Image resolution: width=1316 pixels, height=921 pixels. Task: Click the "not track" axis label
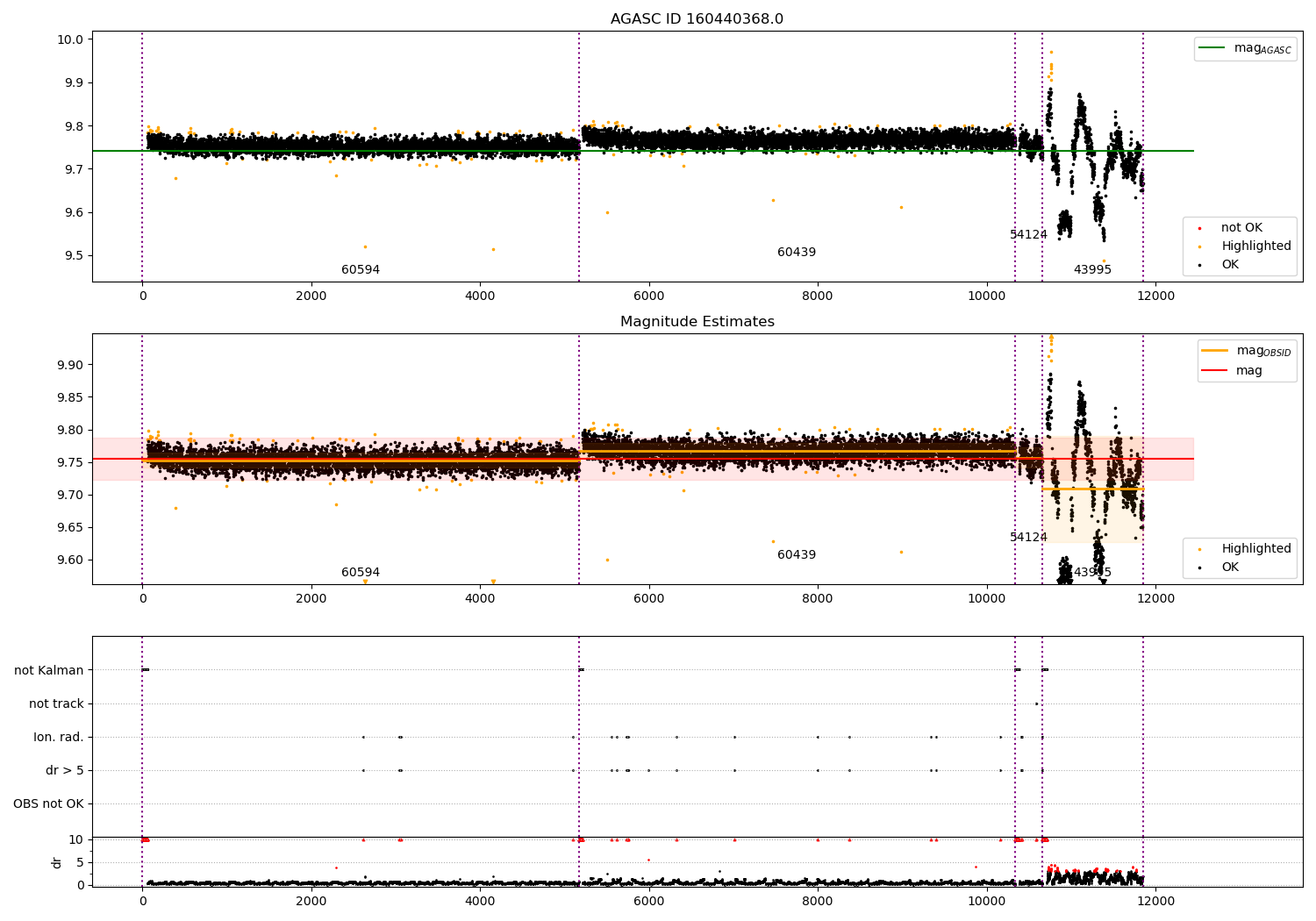click(56, 703)
